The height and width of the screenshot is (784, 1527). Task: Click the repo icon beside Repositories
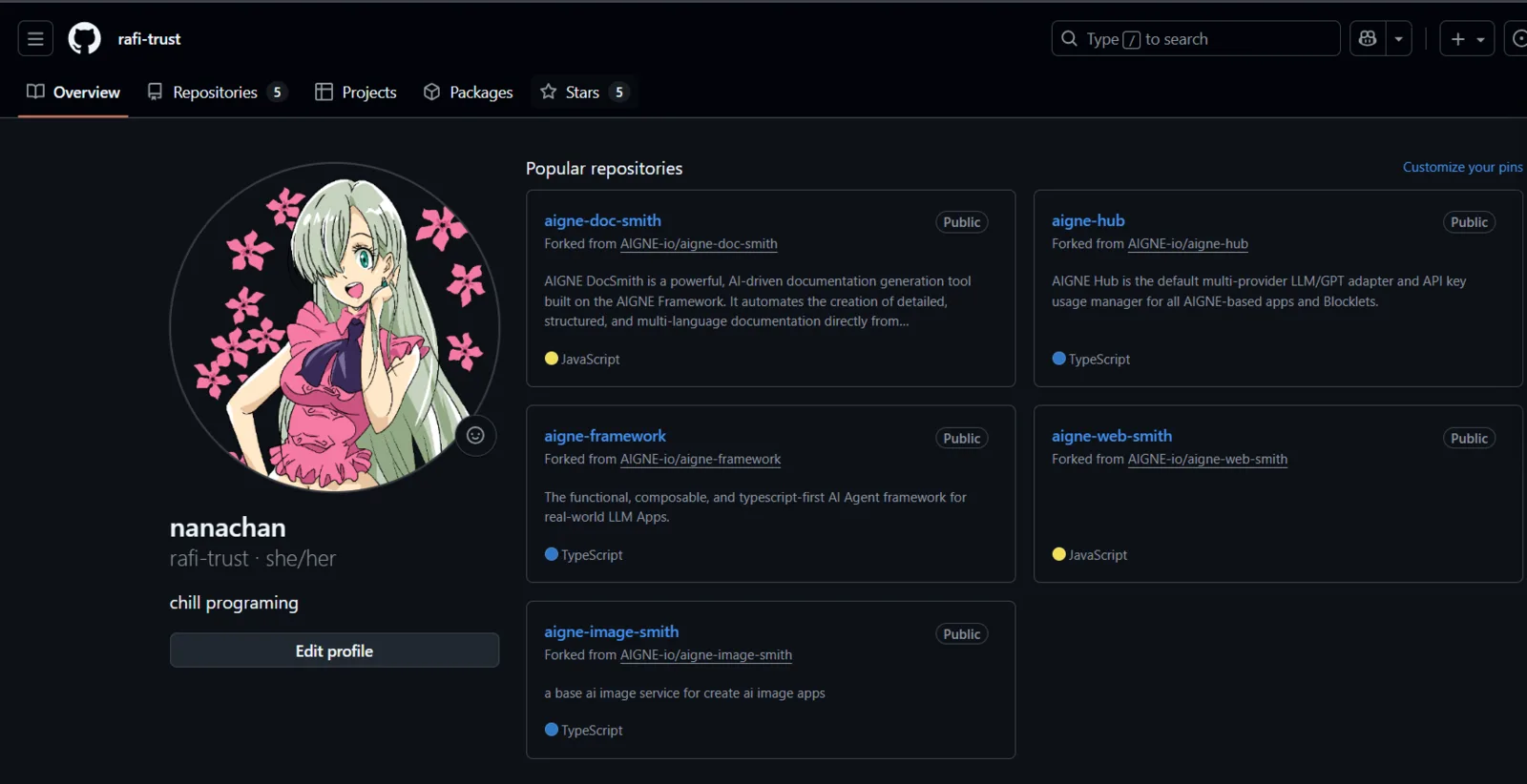click(155, 92)
